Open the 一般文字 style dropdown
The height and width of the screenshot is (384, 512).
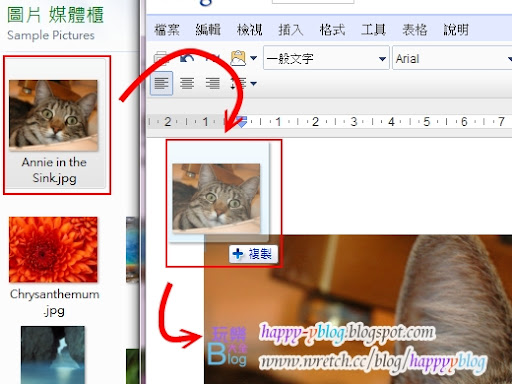[x=326, y=58]
